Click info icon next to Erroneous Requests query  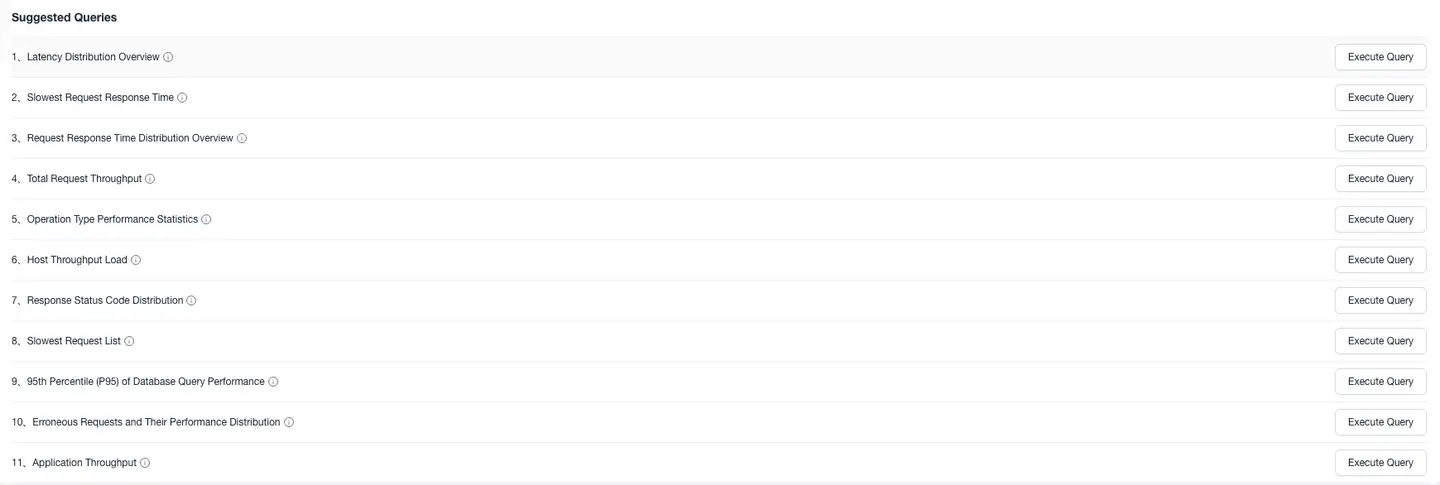(289, 422)
